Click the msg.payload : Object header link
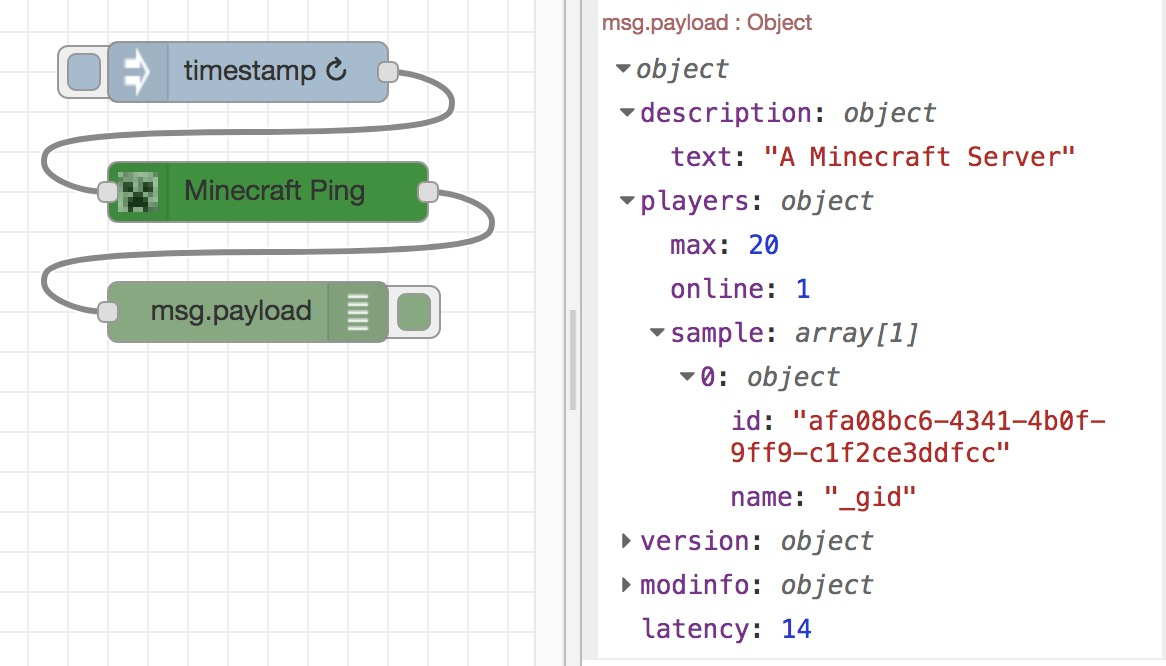 pyautogui.click(x=706, y=22)
